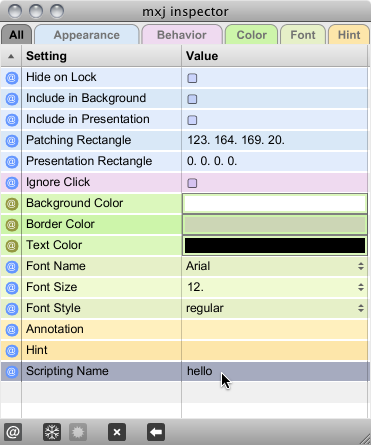Click the X remove icon in bottom toolbar
371x445 pixels.
(x=117, y=432)
